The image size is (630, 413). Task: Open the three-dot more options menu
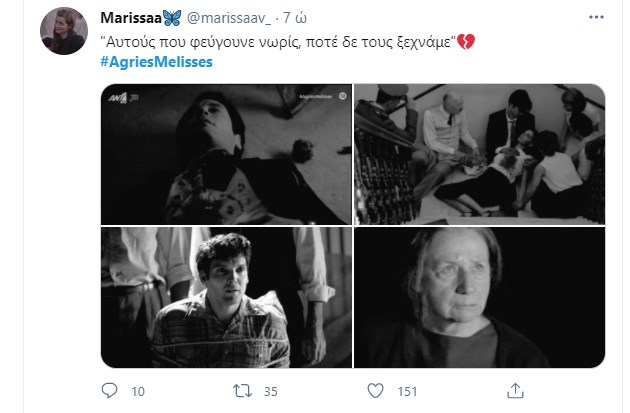coord(596,17)
